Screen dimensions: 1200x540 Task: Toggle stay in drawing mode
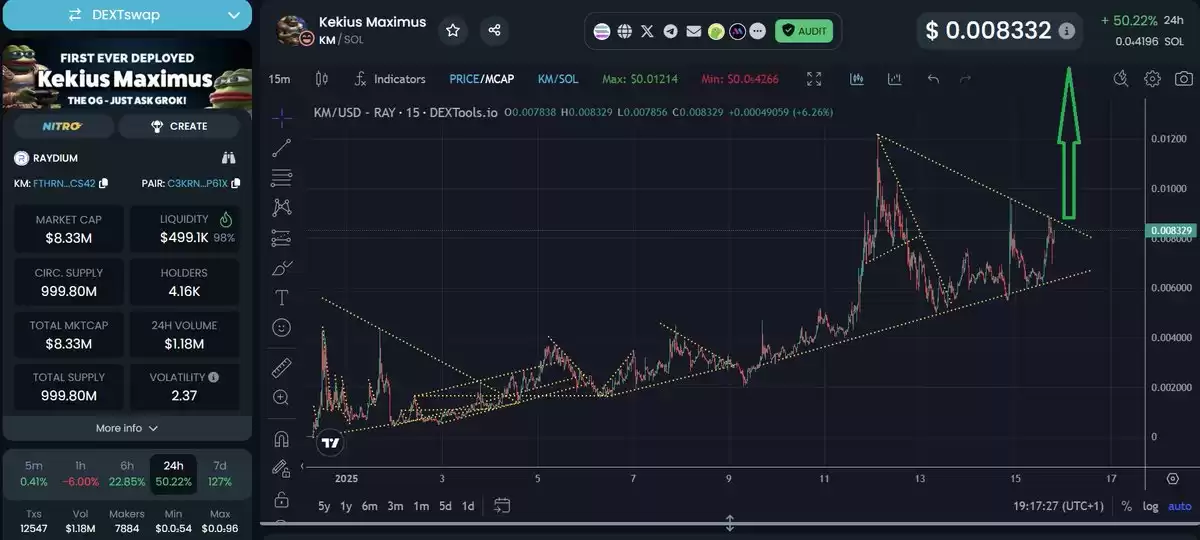click(x=282, y=468)
